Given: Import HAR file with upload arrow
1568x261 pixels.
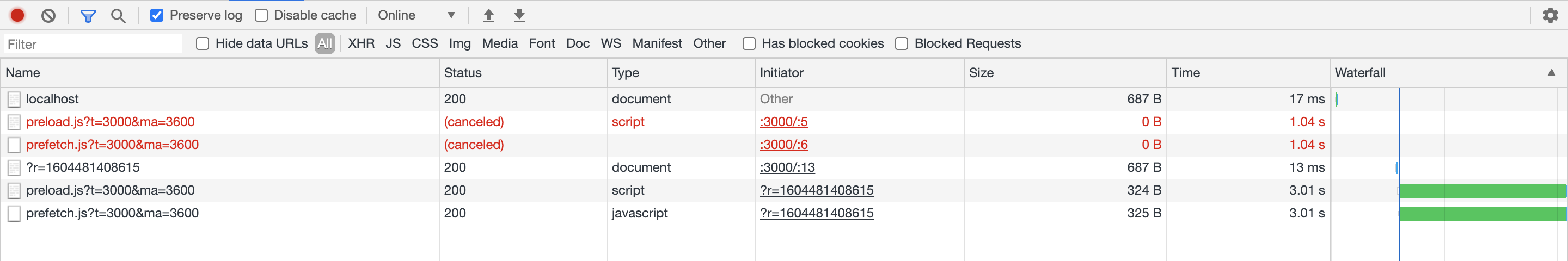Looking at the screenshot, I should (x=489, y=15).
